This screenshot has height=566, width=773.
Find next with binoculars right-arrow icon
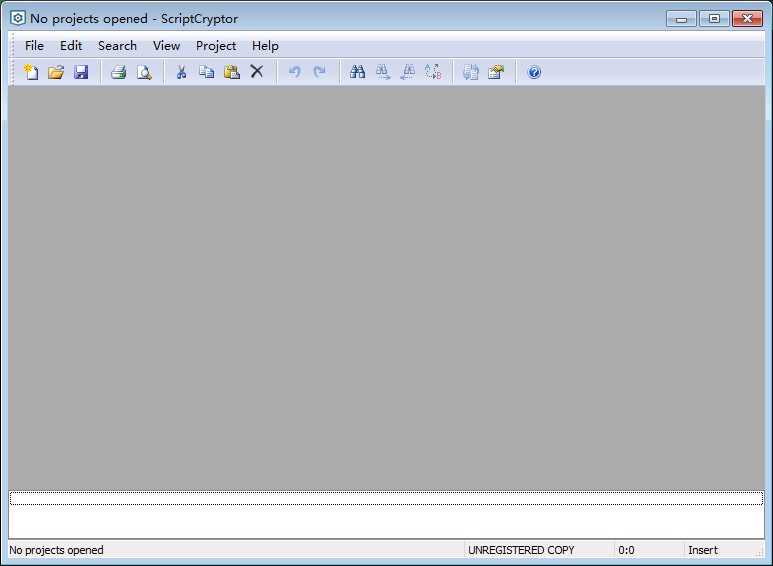tap(383, 72)
